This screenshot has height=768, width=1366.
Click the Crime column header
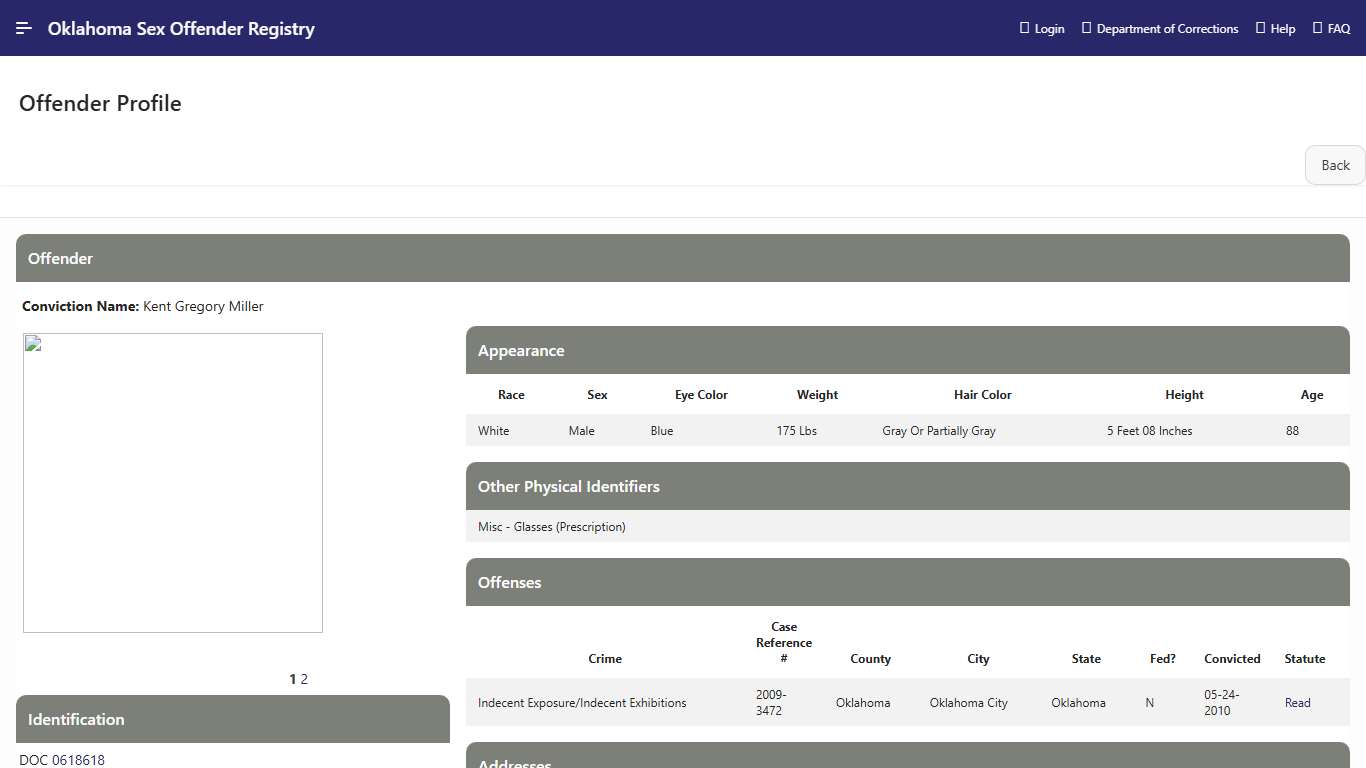pos(605,659)
